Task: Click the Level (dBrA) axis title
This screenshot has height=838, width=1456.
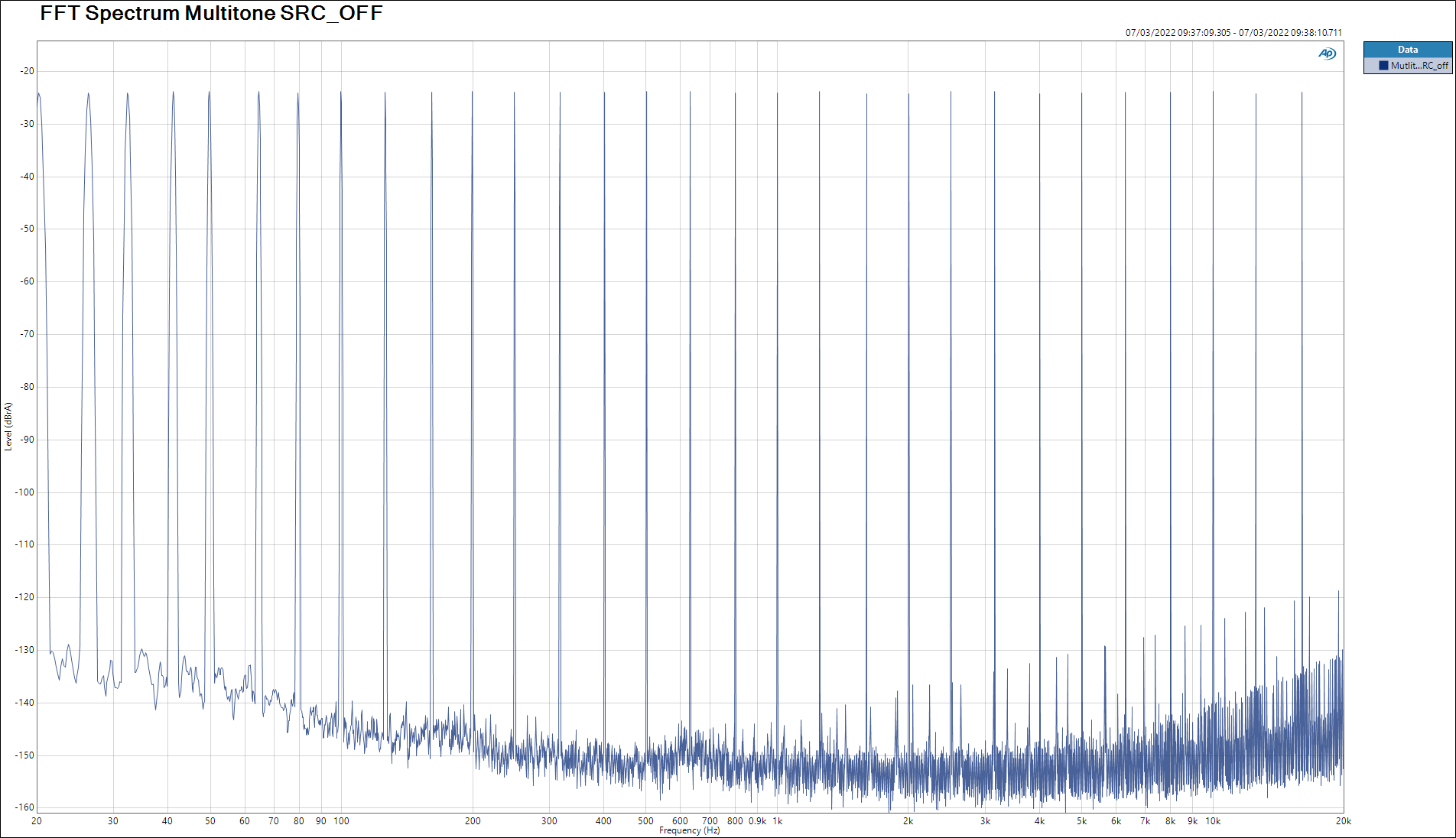Action: coord(8,427)
